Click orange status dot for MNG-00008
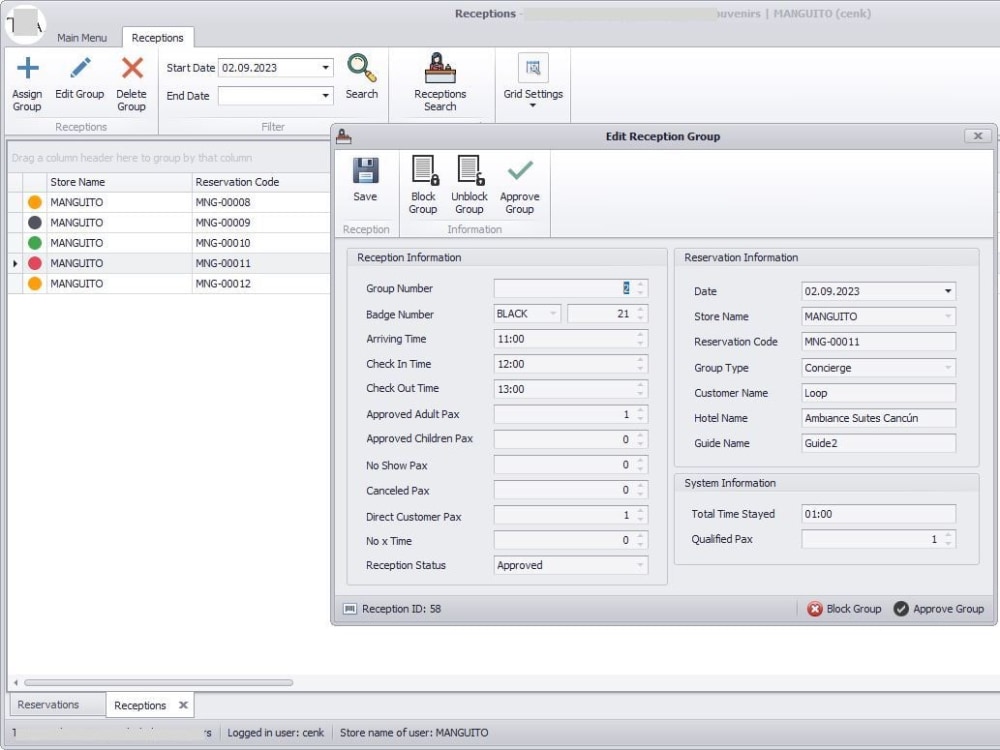1000x750 pixels. [x=34, y=202]
